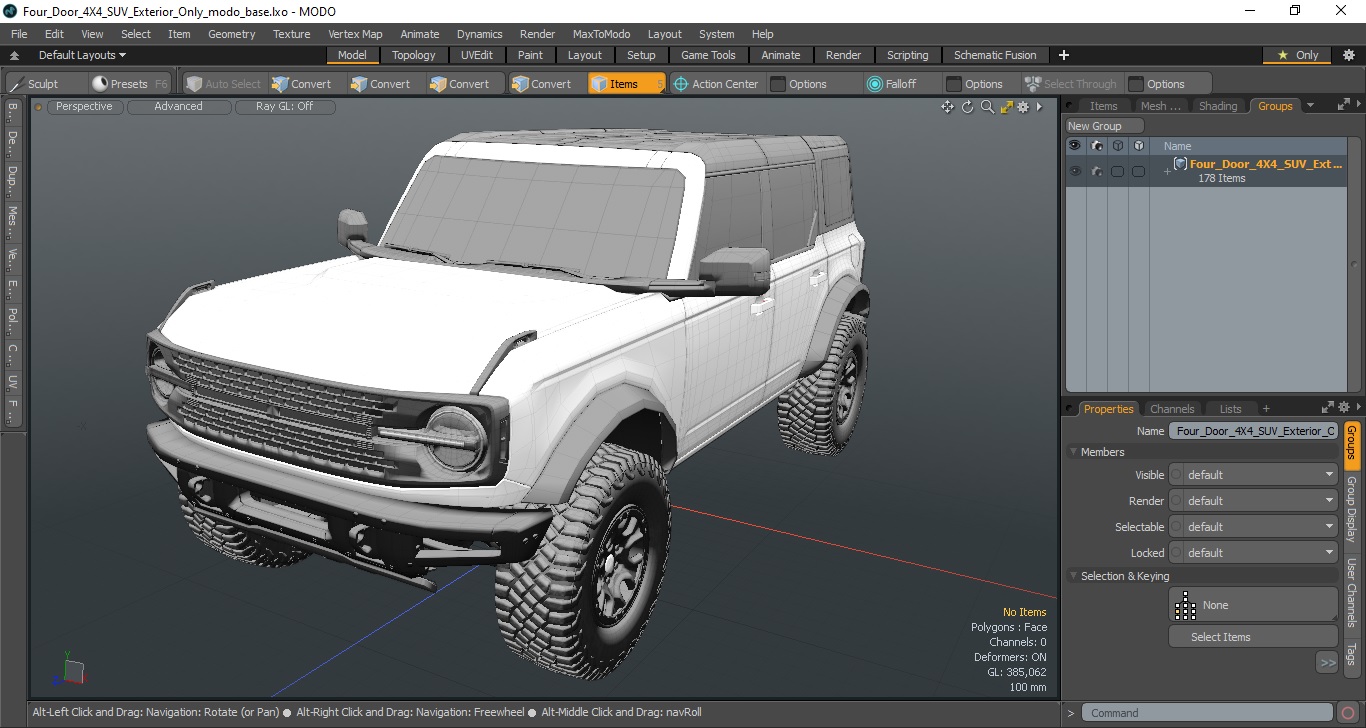Toggle the Visible channel circle in Members
This screenshot has height=728, width=1366.
pyautogui.click(x=1176, y=475)
